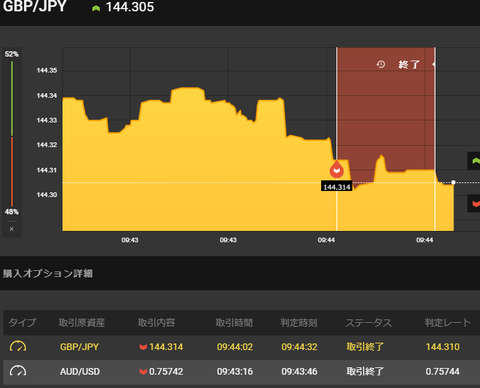Click the gauge icon in the AUD/USD row
Image resolution: width=480 pixels, height=388 pixels.
coord(18,371)
